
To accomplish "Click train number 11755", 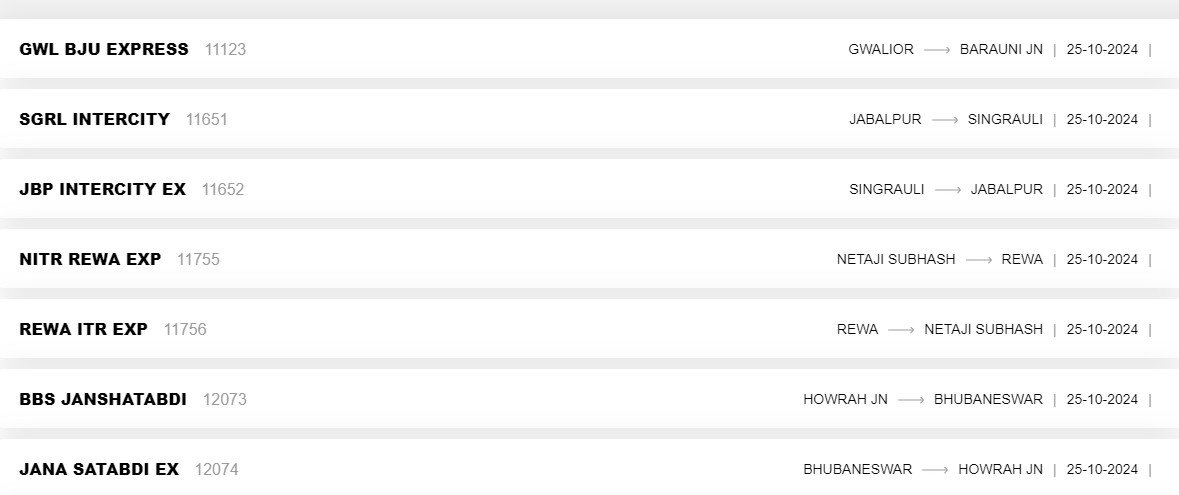I will pos(198,259).
